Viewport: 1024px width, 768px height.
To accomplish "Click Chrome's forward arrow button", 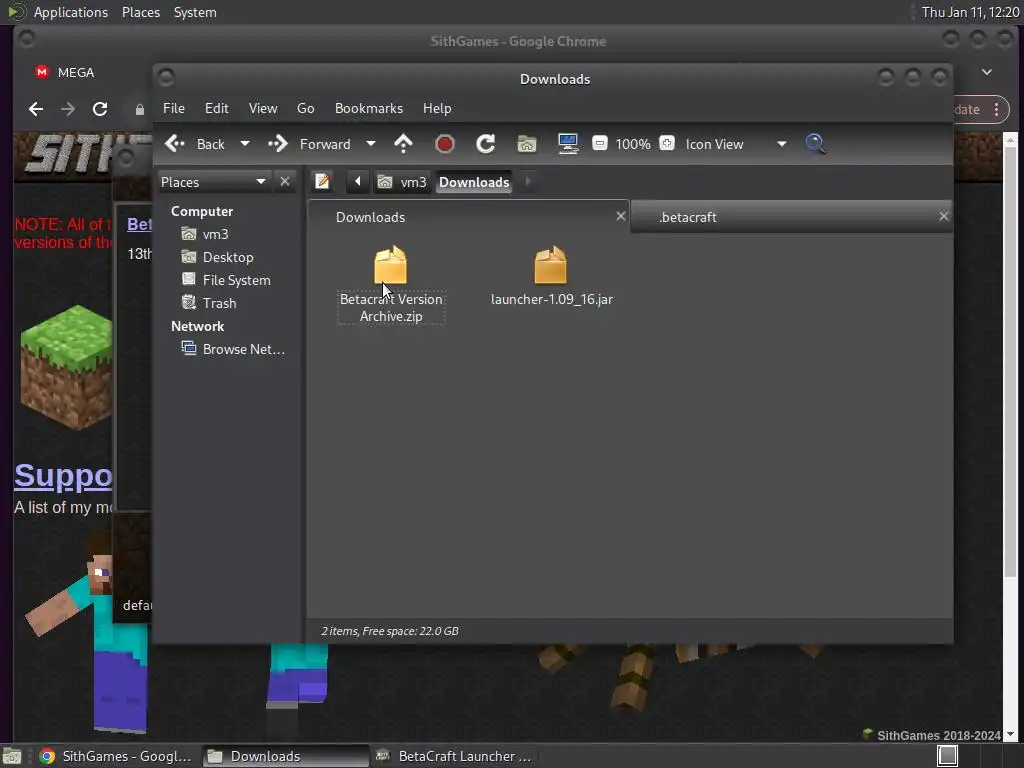I will pyautogui.click(x=68, y=109).
